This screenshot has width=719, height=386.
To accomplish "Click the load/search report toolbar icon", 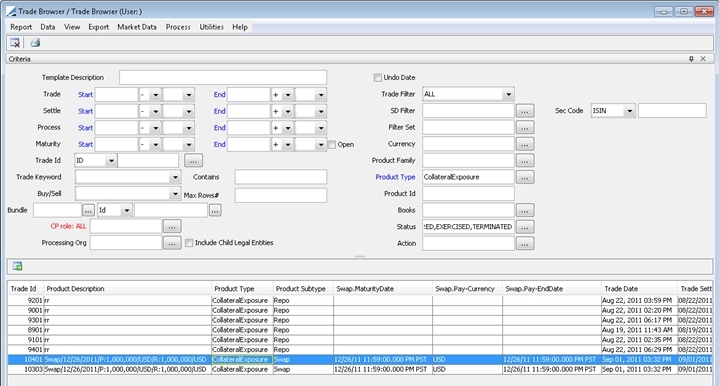I will pyautogui.click(x=15, y=43).
